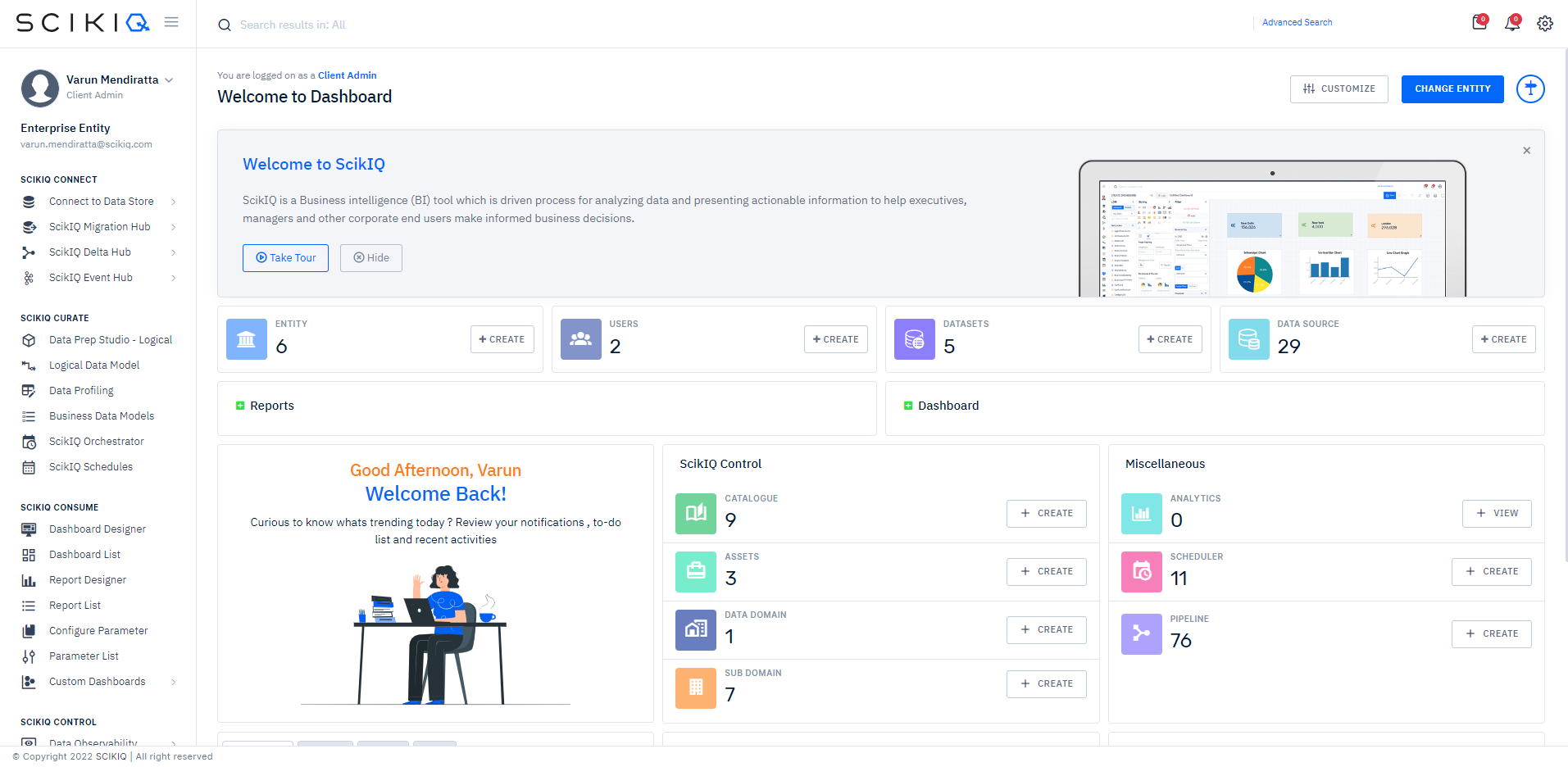Open Logical Data Model
The image size is (1568, 767).
click(x=94, y=365)
